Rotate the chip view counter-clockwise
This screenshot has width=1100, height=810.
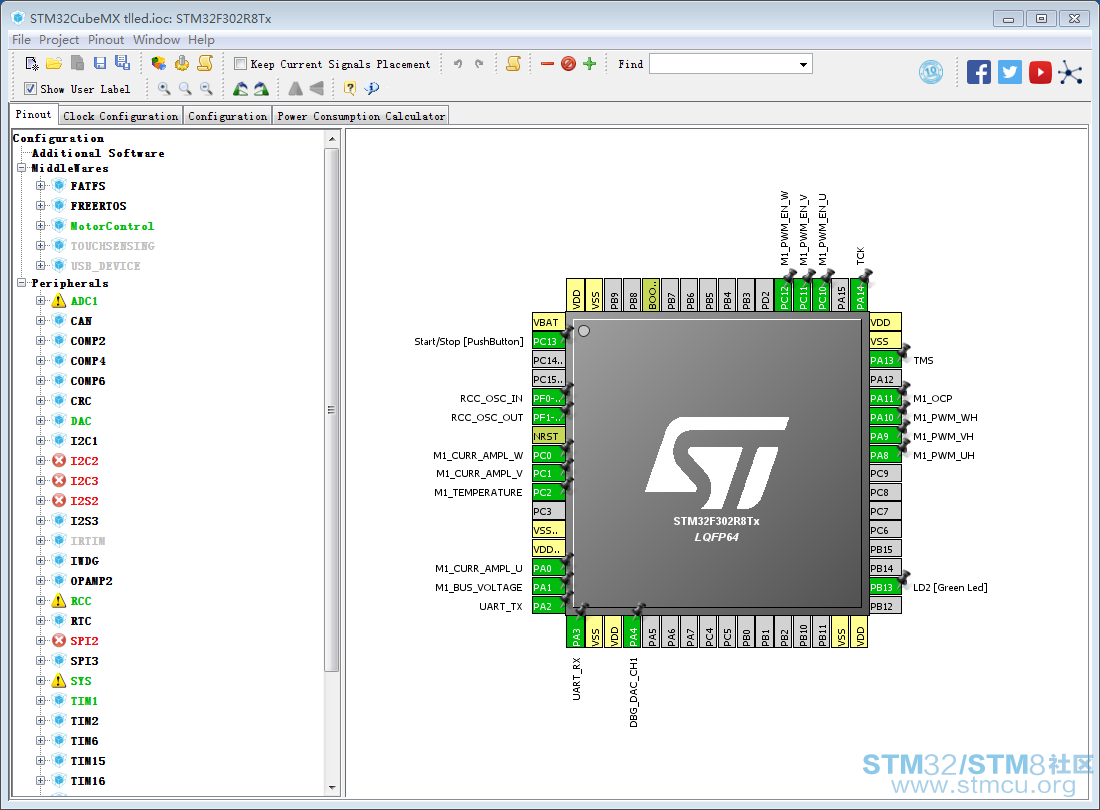pyautogui.click(x=240, y=88)
